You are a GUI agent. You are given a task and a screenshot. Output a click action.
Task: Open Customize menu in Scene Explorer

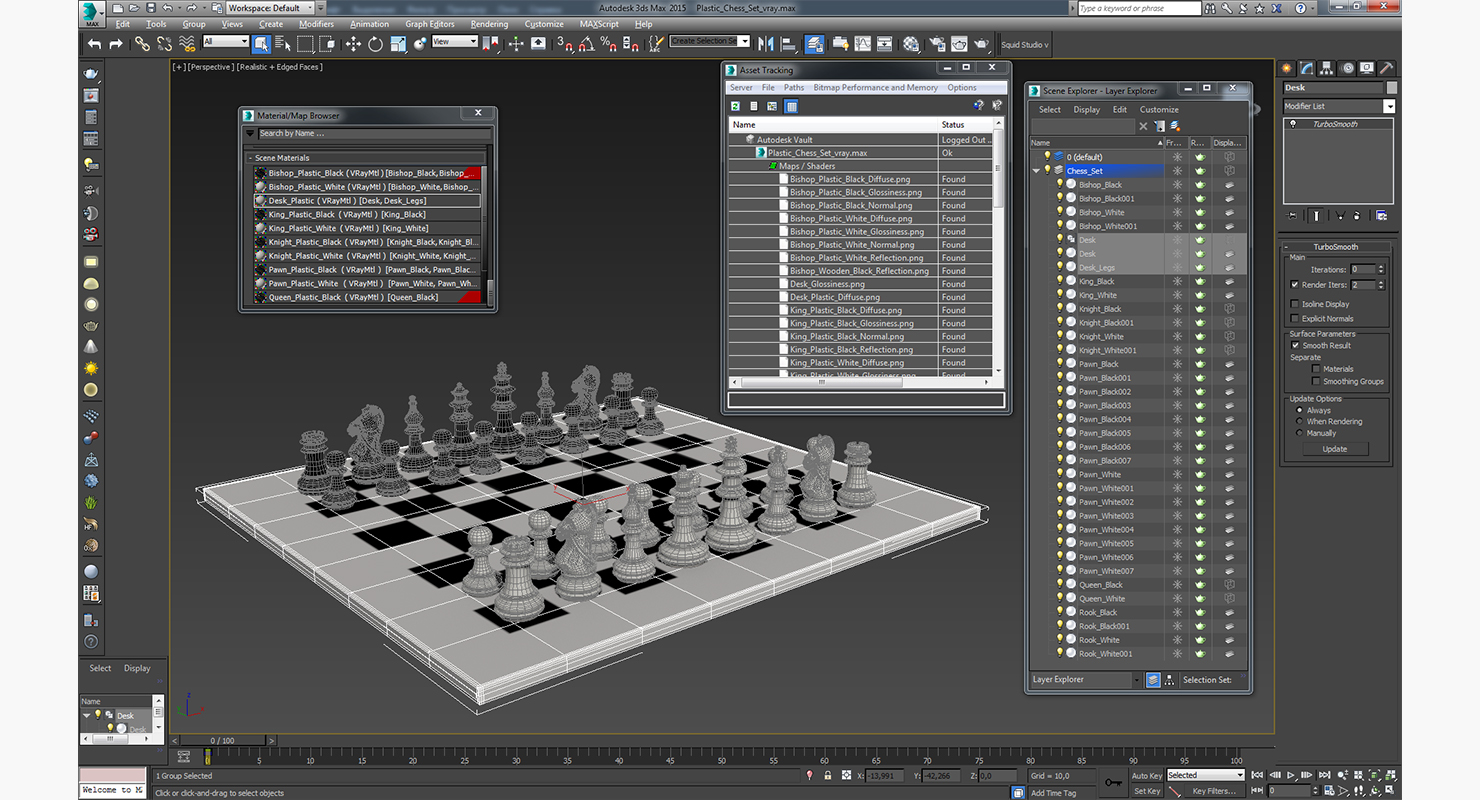tap(1159, 110)
